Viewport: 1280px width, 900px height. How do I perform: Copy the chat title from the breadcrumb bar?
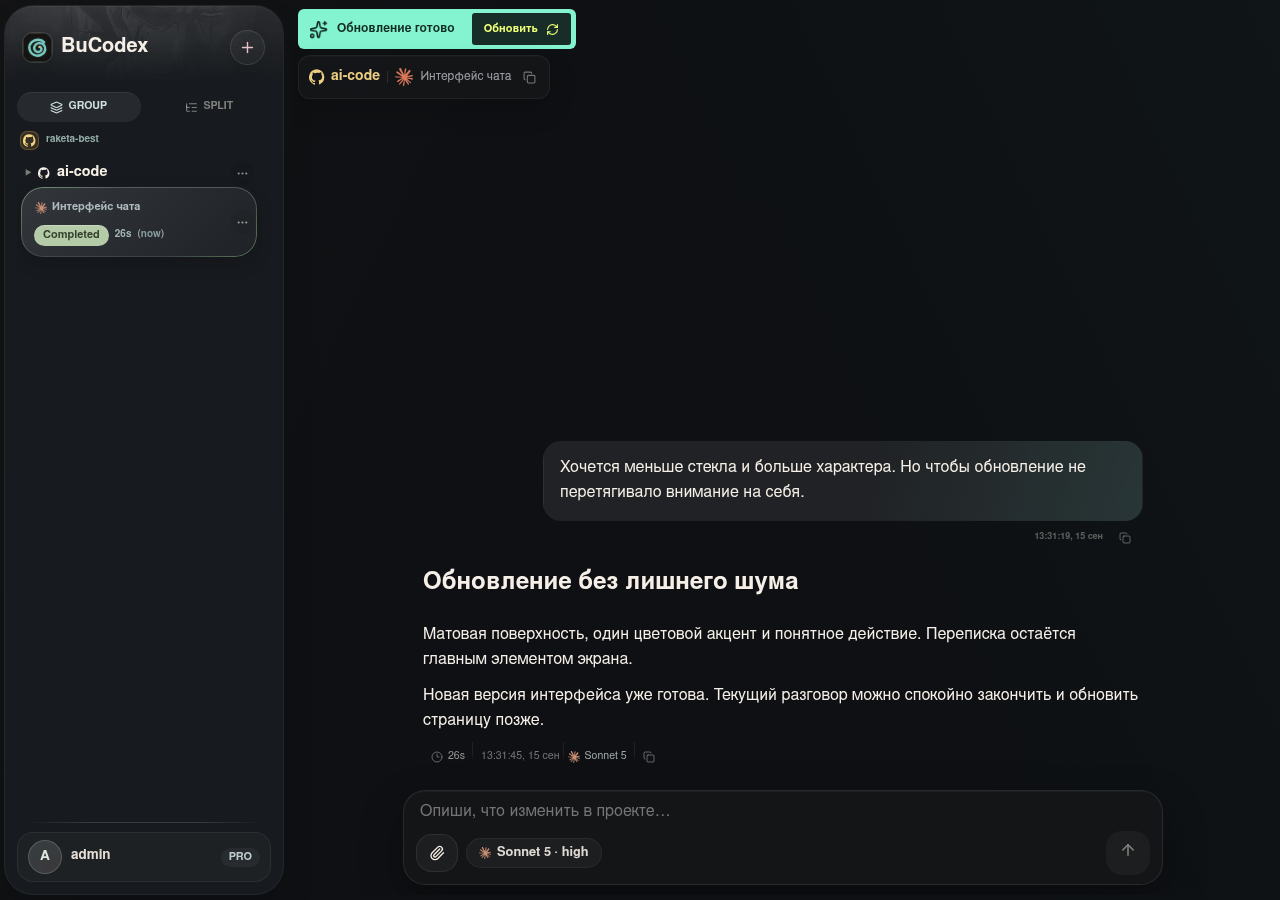[530, 77]
